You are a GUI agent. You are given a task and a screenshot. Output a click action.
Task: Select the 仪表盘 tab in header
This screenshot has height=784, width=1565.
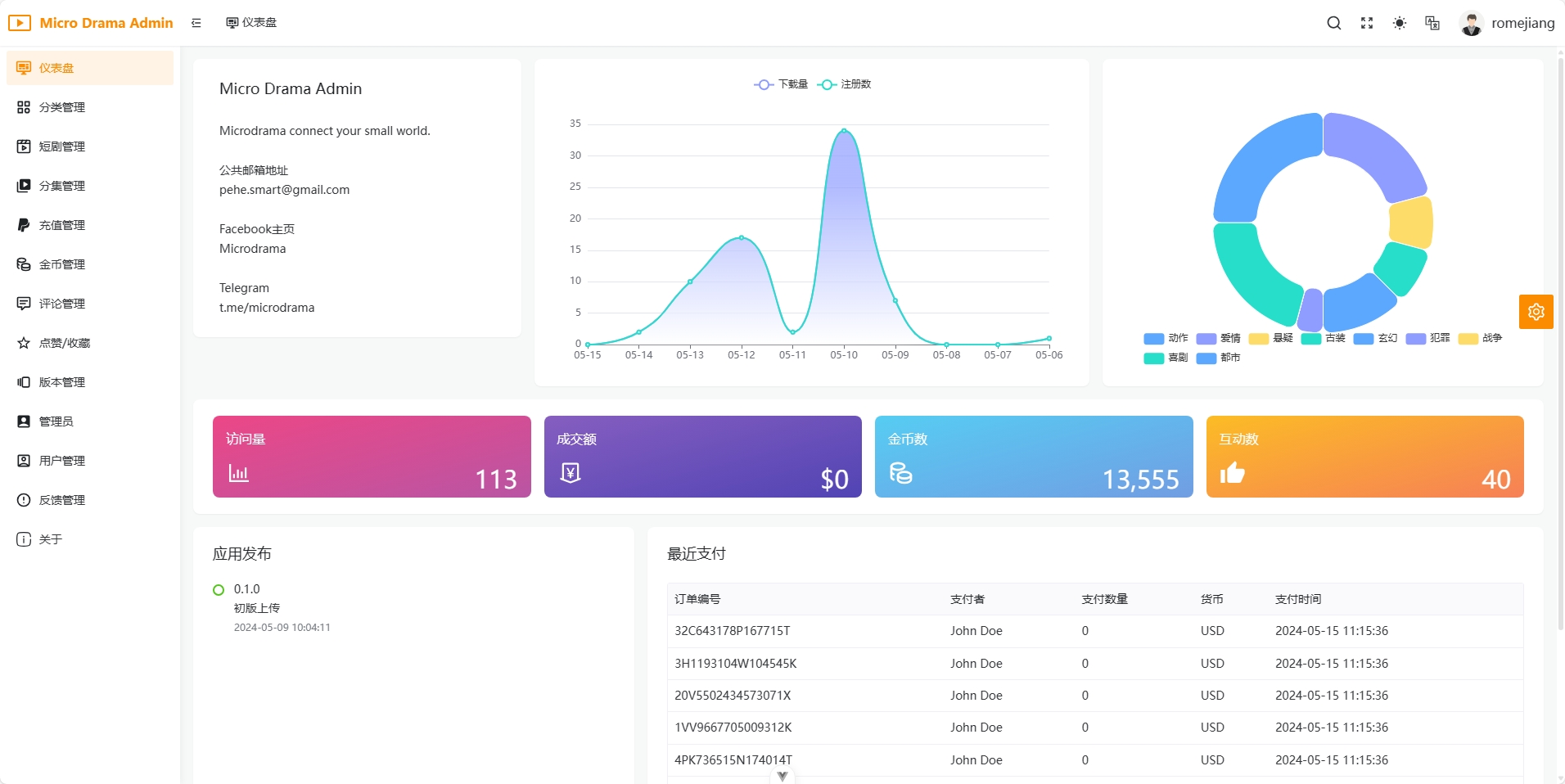tap(252, 23)
